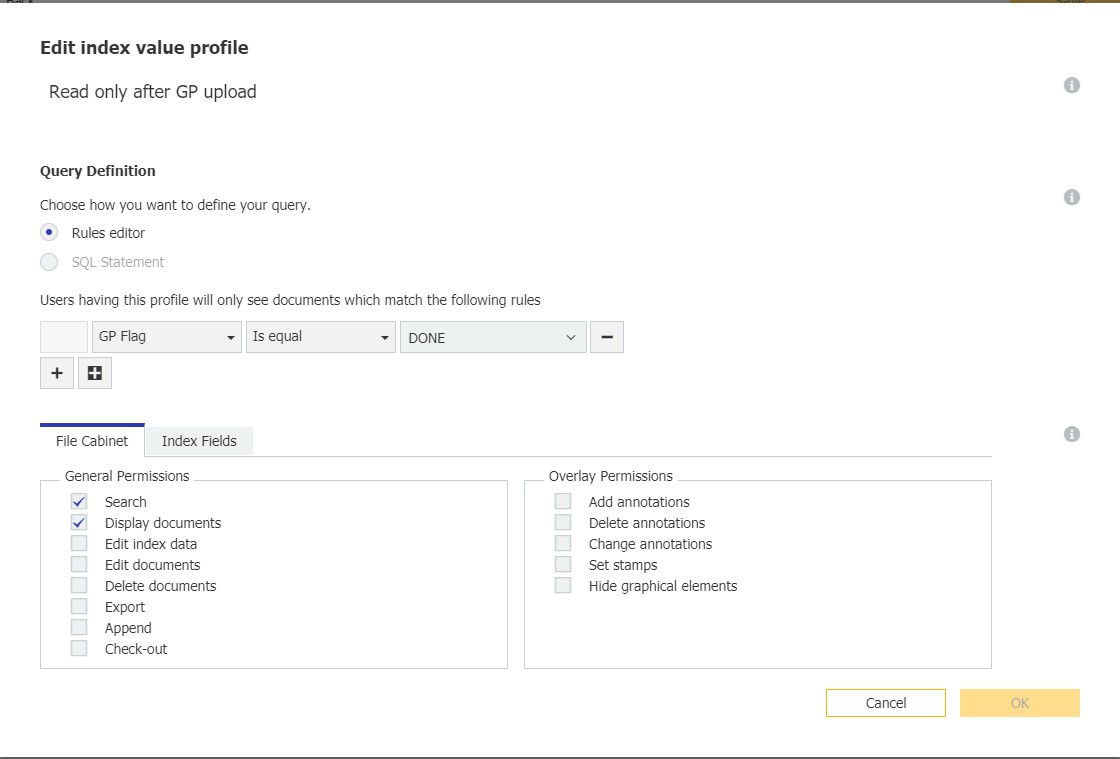Screen dimensions: 1120x759
Task: Open the DONE value dropdown
Action: pos(492,337)
